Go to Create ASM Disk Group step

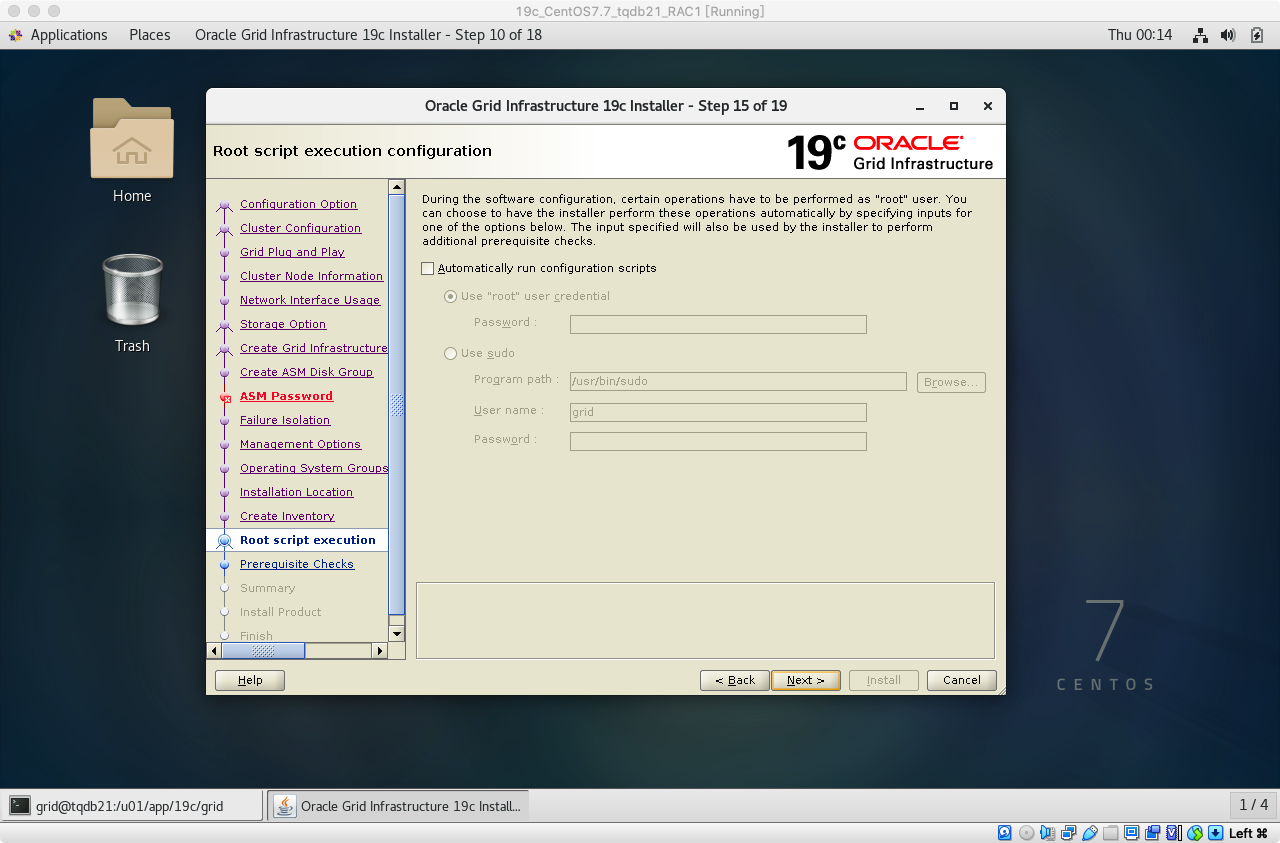(306, 372)
